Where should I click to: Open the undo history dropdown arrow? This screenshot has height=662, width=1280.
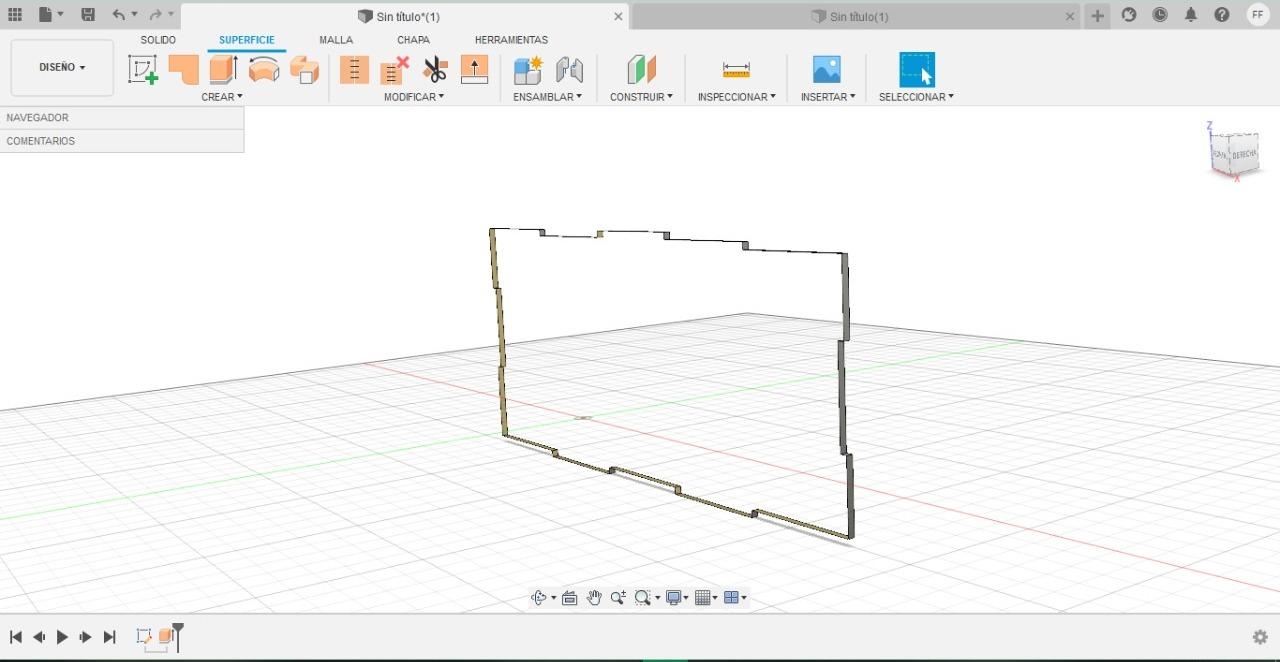pyautogui.click(x=134, y=15)
